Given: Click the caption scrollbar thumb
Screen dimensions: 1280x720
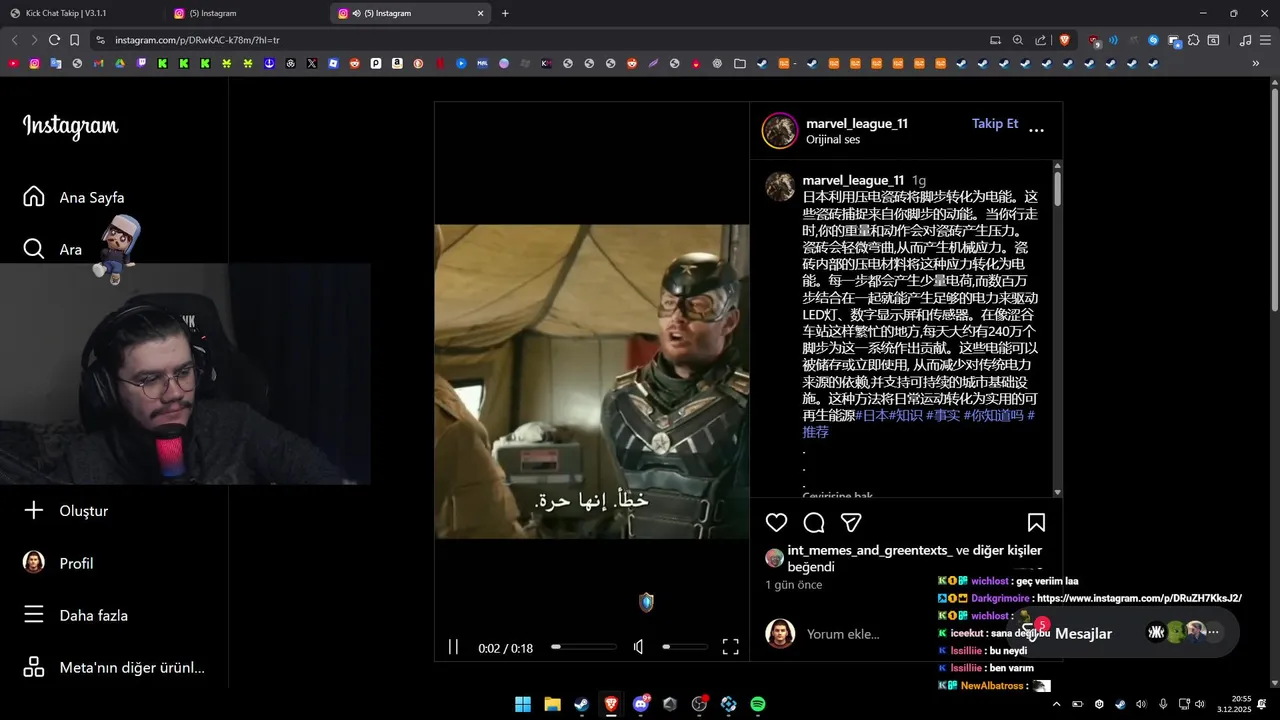Looking at the screenshot, I should click(x=1057, y=189).
